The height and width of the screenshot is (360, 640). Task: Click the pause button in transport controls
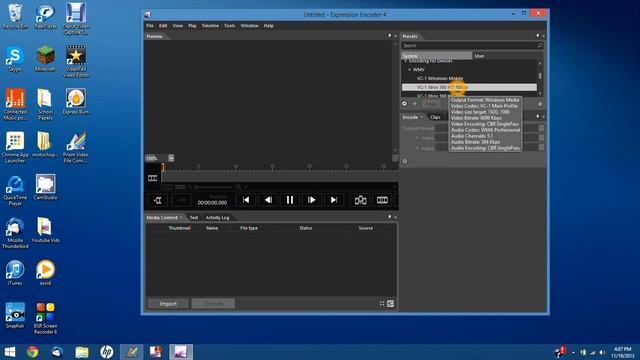click(x=290, y=200)
